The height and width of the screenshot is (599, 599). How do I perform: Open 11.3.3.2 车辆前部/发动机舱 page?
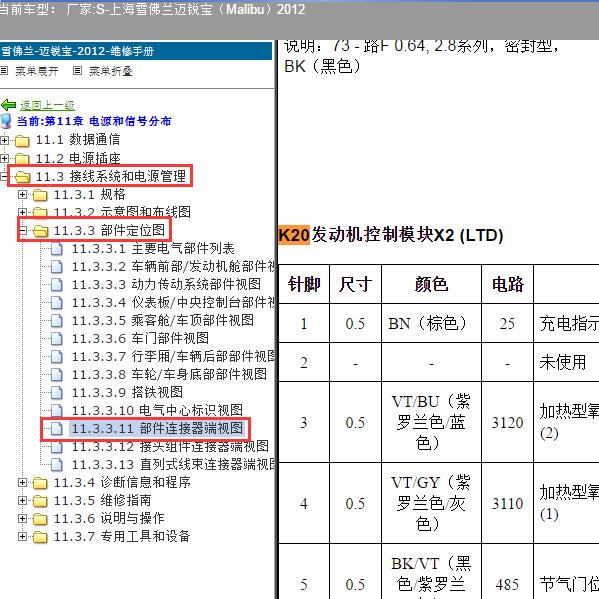(x=173, y=267)
